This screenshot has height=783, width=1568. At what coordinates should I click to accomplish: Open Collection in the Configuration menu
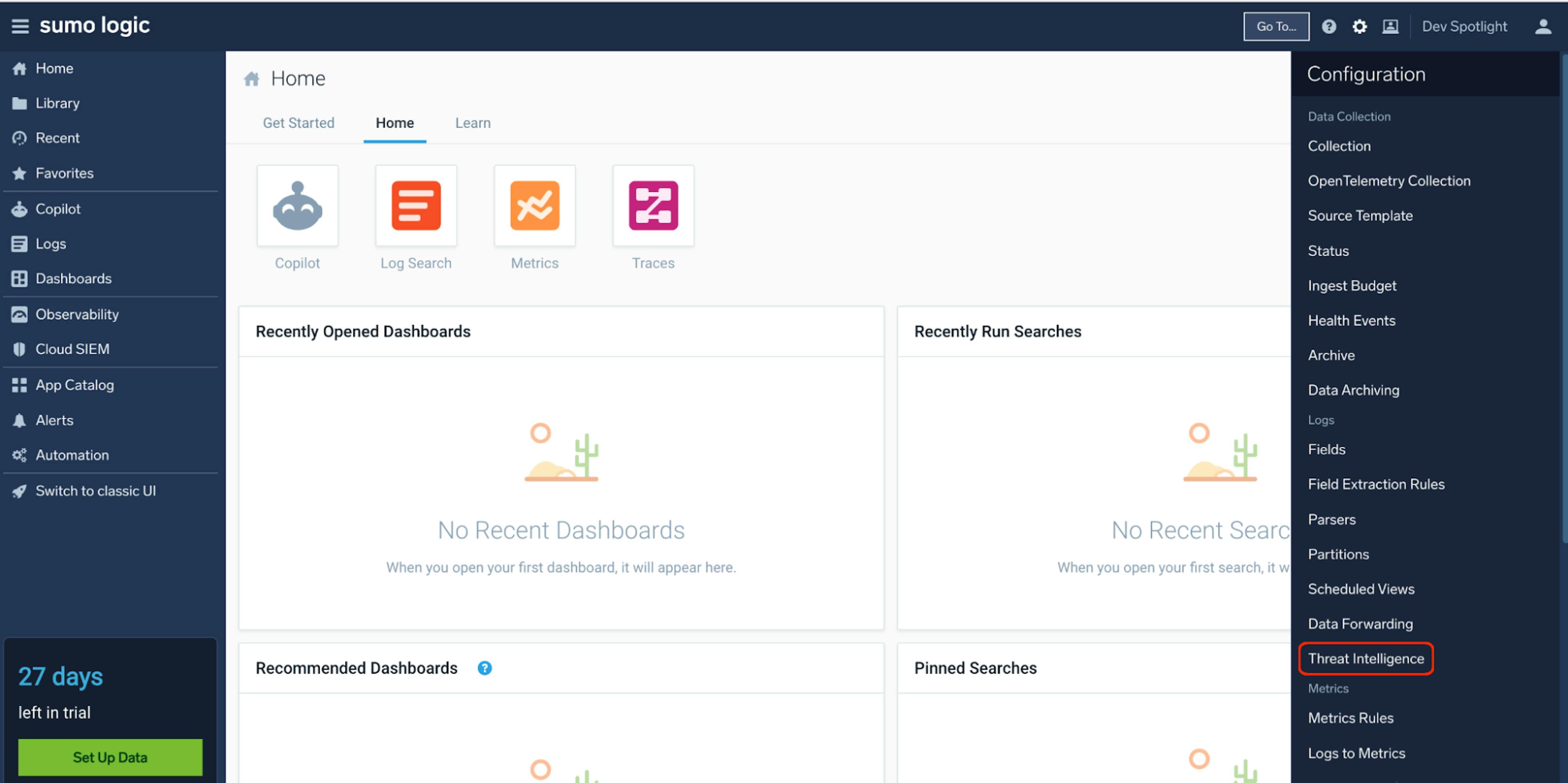pyautogui.click(x=1339, y=146)
